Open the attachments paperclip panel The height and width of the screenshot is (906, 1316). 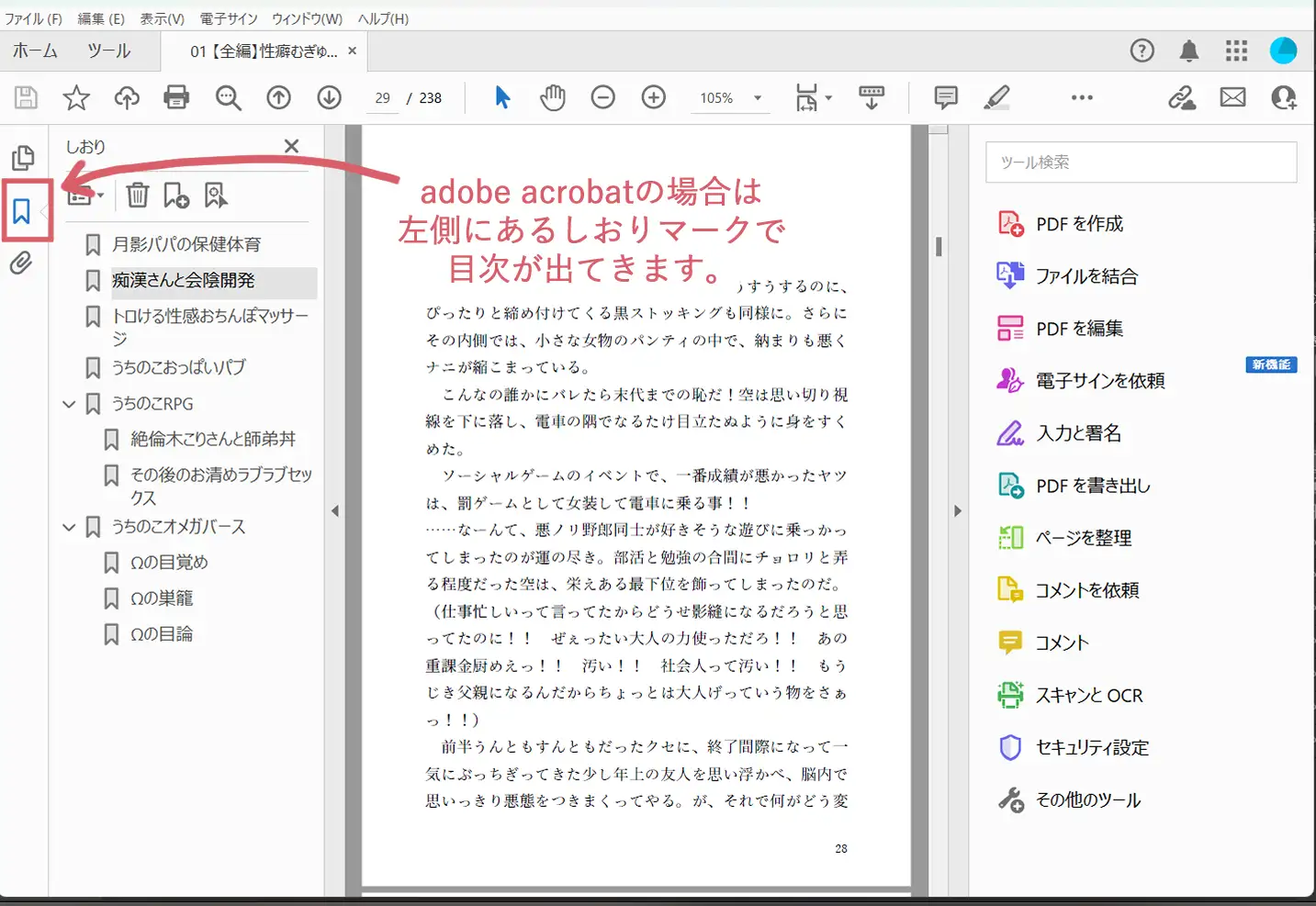[21, 263]
